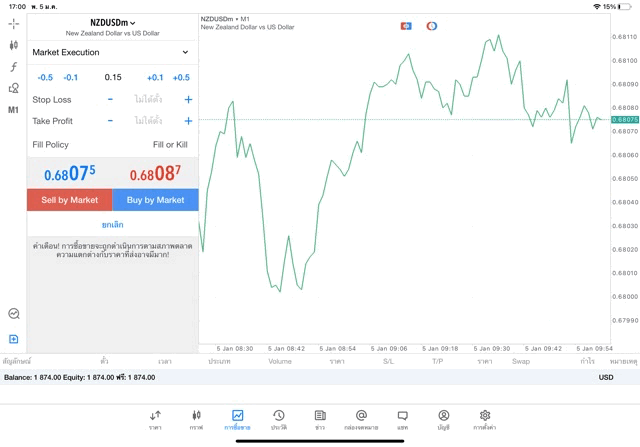
Task: Tap the sell price 0.68075
Action: (x=70, y=173)
